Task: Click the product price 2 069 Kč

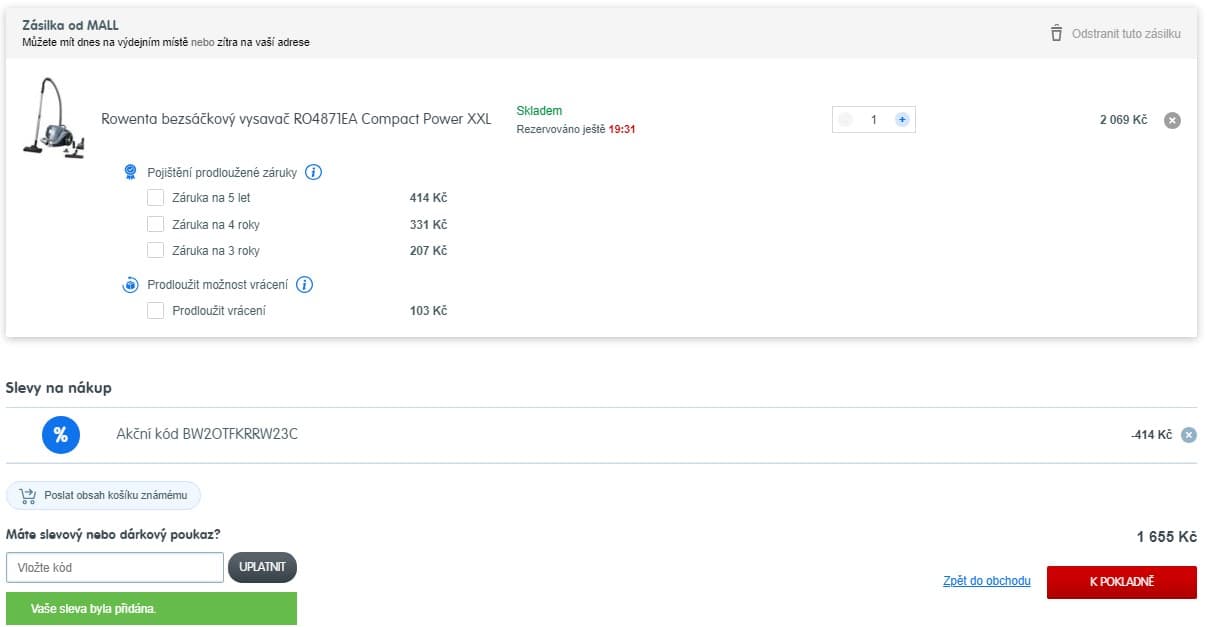Action: [x=1123, y=120]
